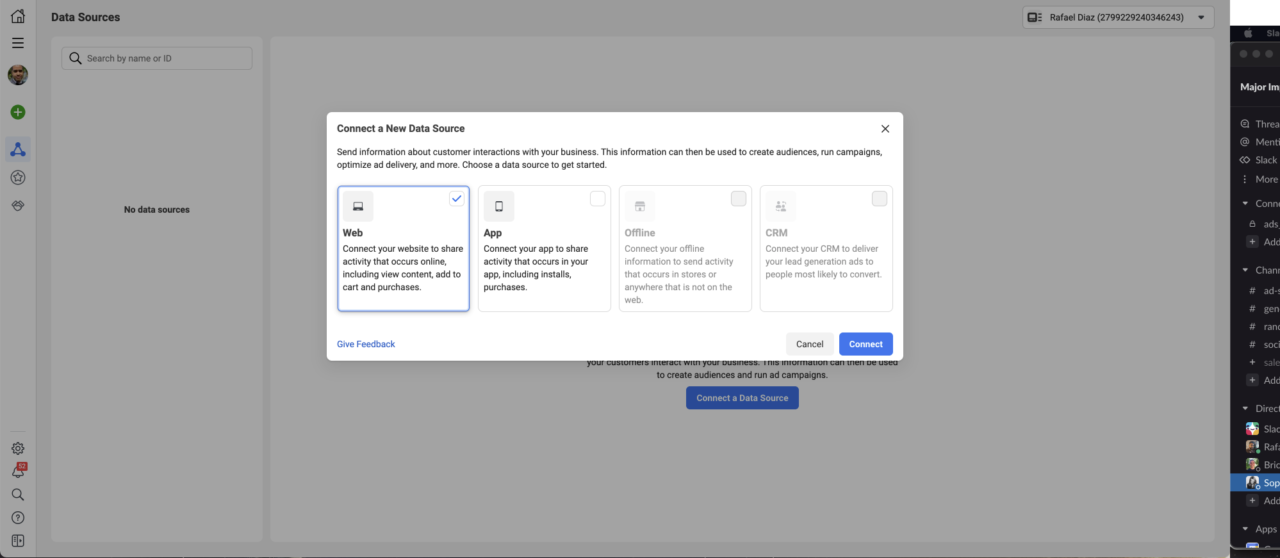The height and width of the screenshot is (558, 1280).
Task: Check the Offline data source checkbox
Action: pyautogui.click(x=738, y=198)
